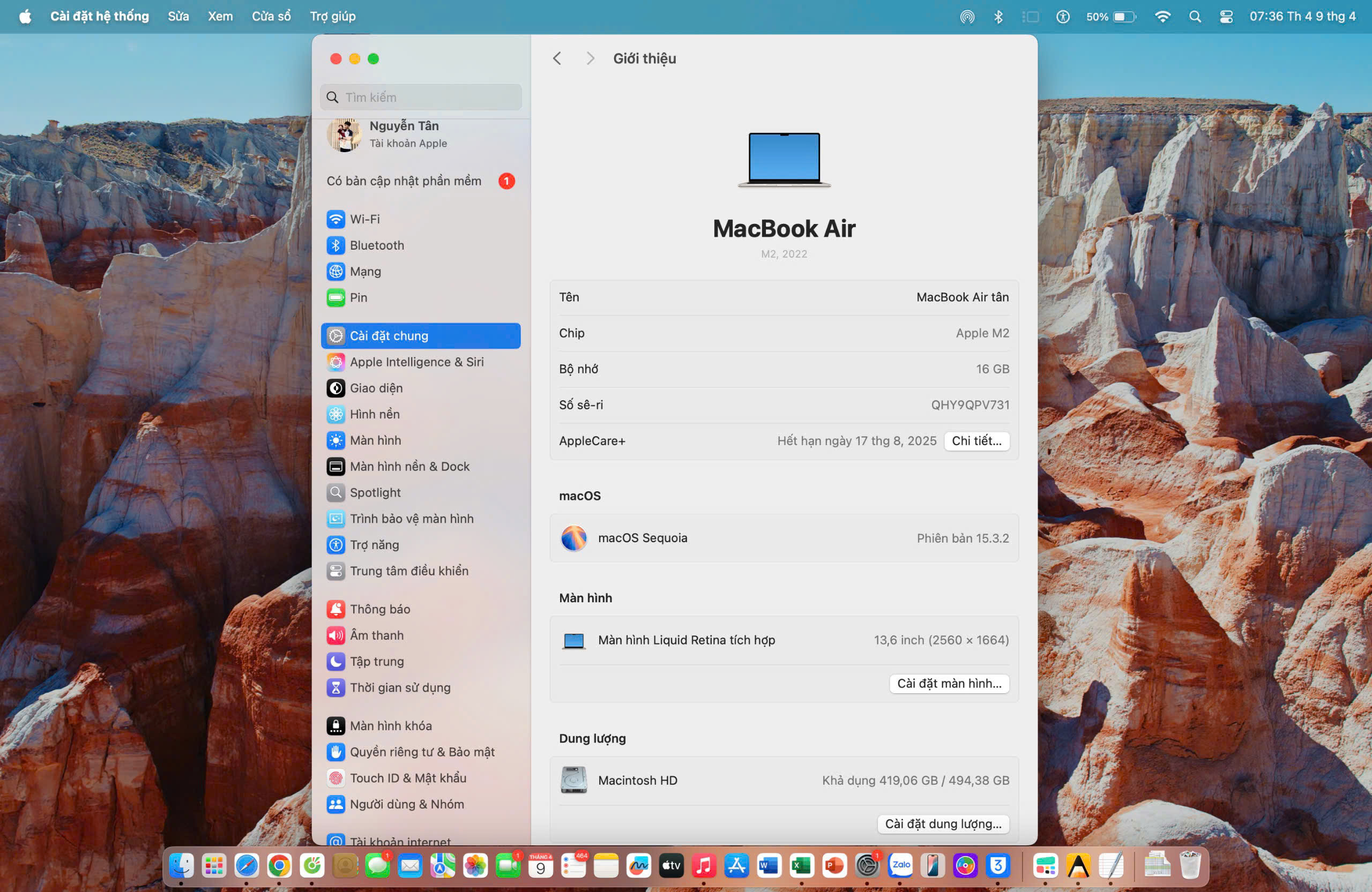Open Màn hình khóa settings

point(420,726)
